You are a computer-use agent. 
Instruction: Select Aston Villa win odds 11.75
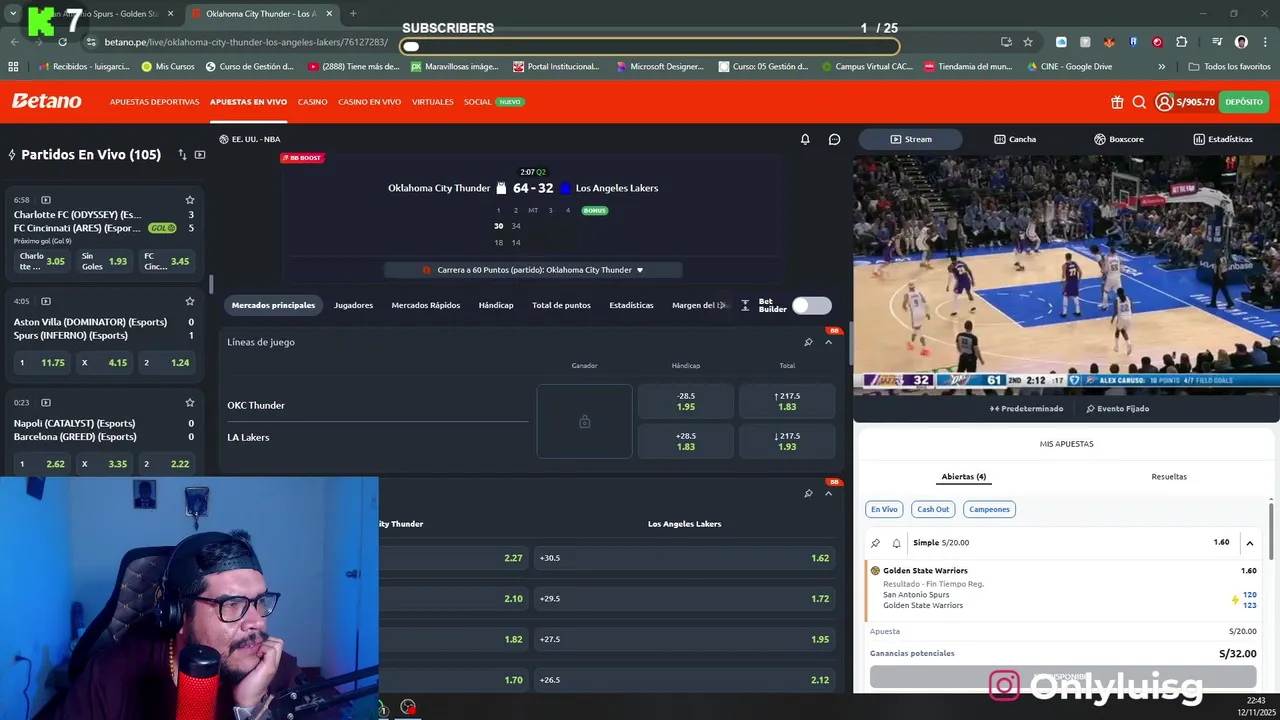click(42, 362)
